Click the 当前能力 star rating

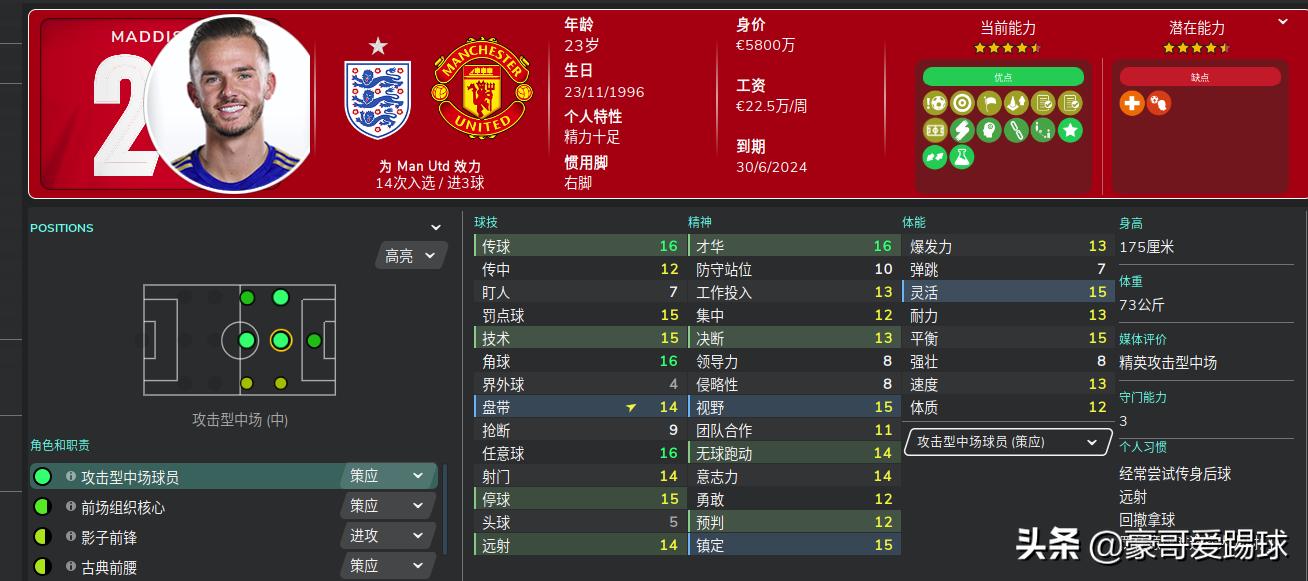pos(1006,45)
